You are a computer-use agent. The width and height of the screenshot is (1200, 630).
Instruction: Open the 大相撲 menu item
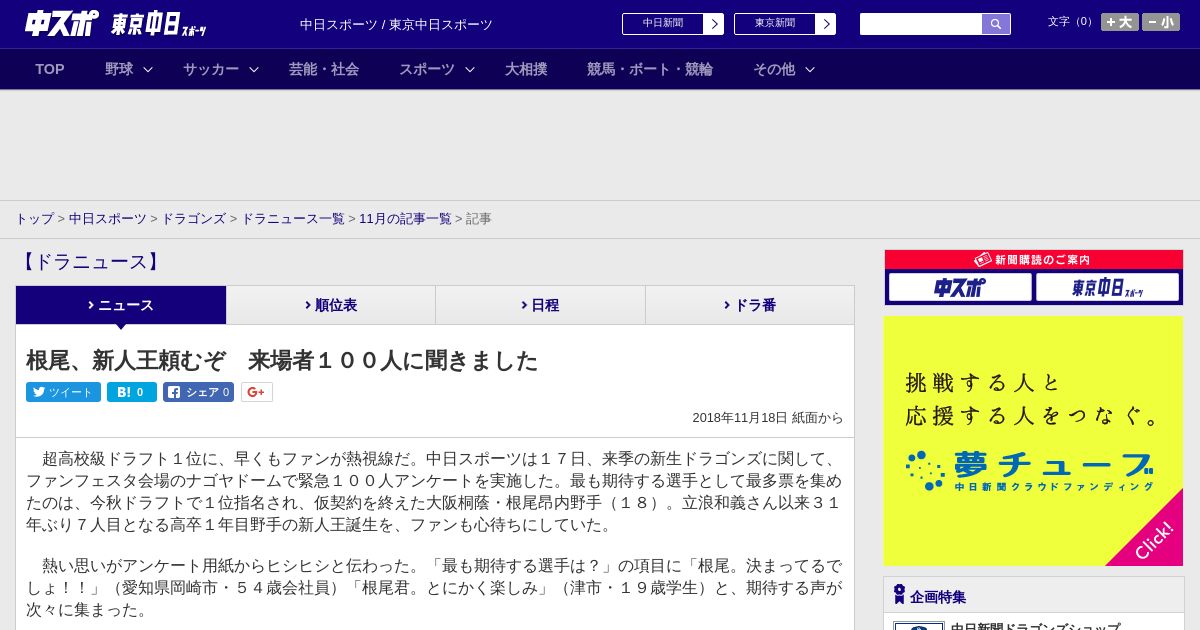526,69
